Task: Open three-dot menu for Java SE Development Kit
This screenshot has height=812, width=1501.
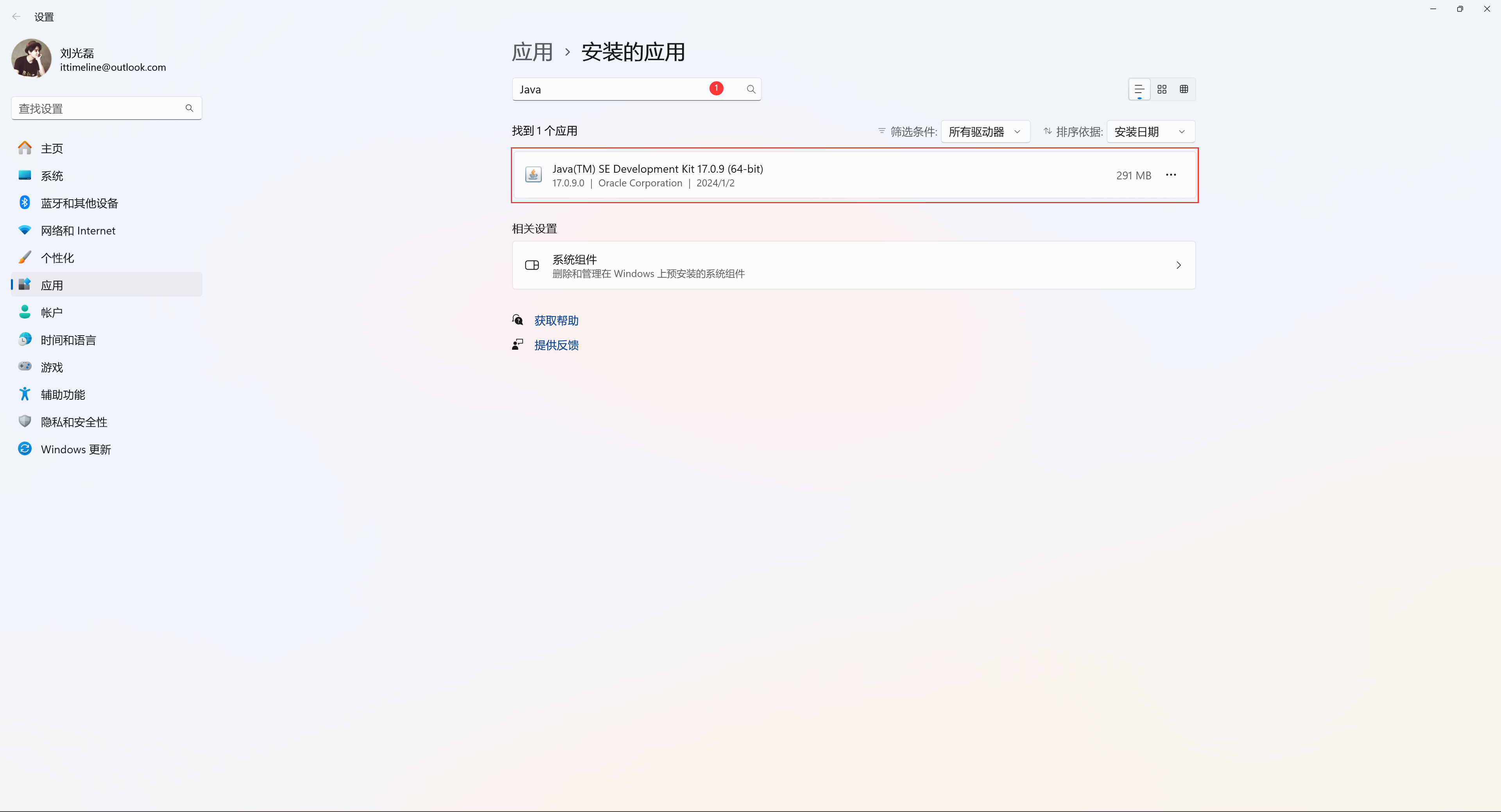Action: click(1171, 175)
